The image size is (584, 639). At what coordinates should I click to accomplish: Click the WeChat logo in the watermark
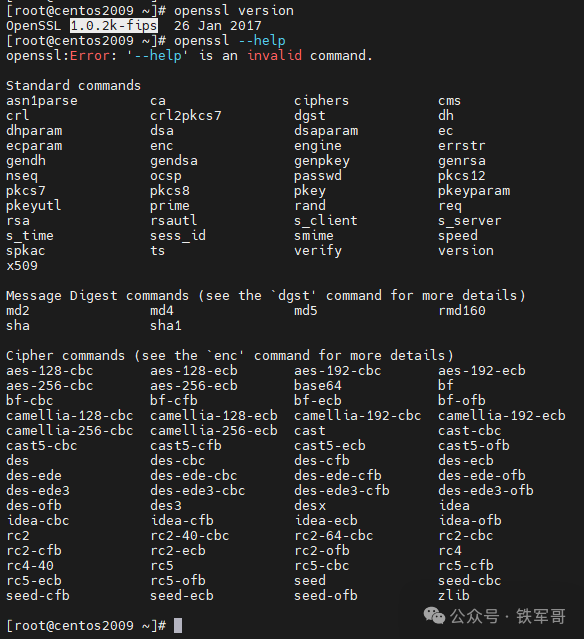point(434,615)
